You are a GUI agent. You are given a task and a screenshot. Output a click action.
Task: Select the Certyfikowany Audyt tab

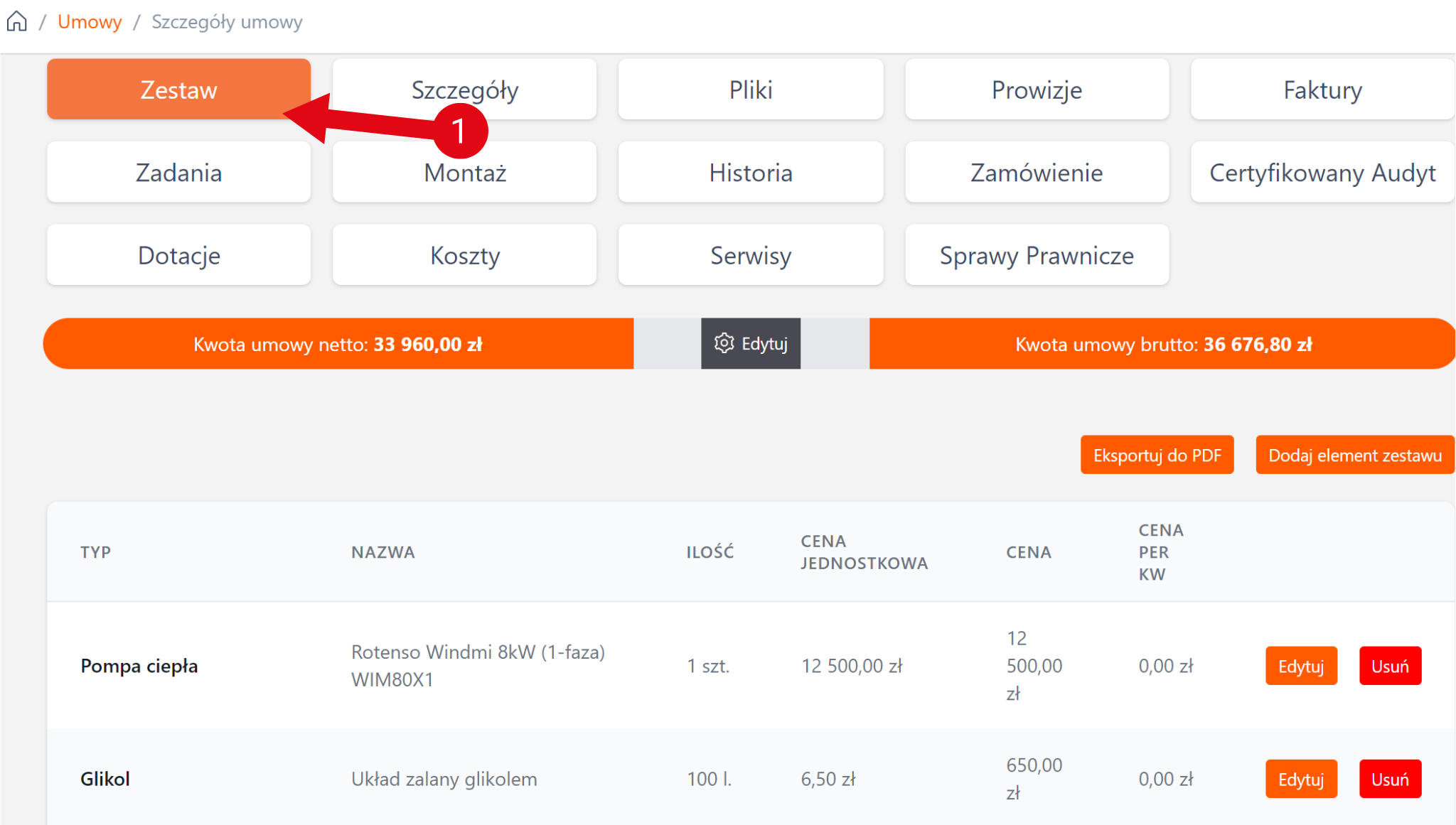tap(1322, 173)
